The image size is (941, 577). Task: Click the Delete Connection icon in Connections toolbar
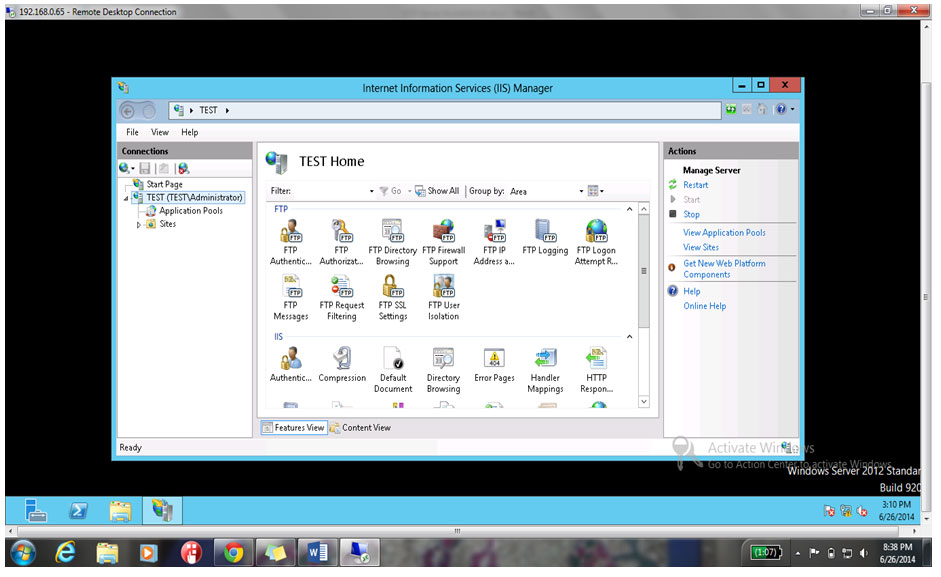[x=183, y=169]
